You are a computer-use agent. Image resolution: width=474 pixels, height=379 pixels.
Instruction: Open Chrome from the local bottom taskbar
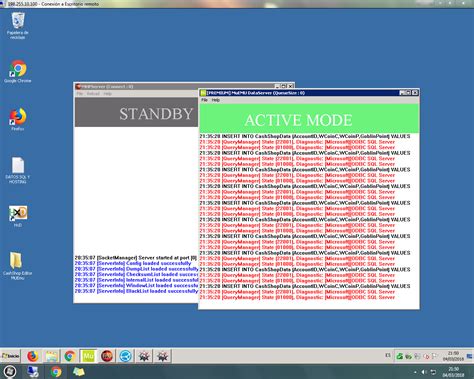pyautogui.click(x=56, y=371)
